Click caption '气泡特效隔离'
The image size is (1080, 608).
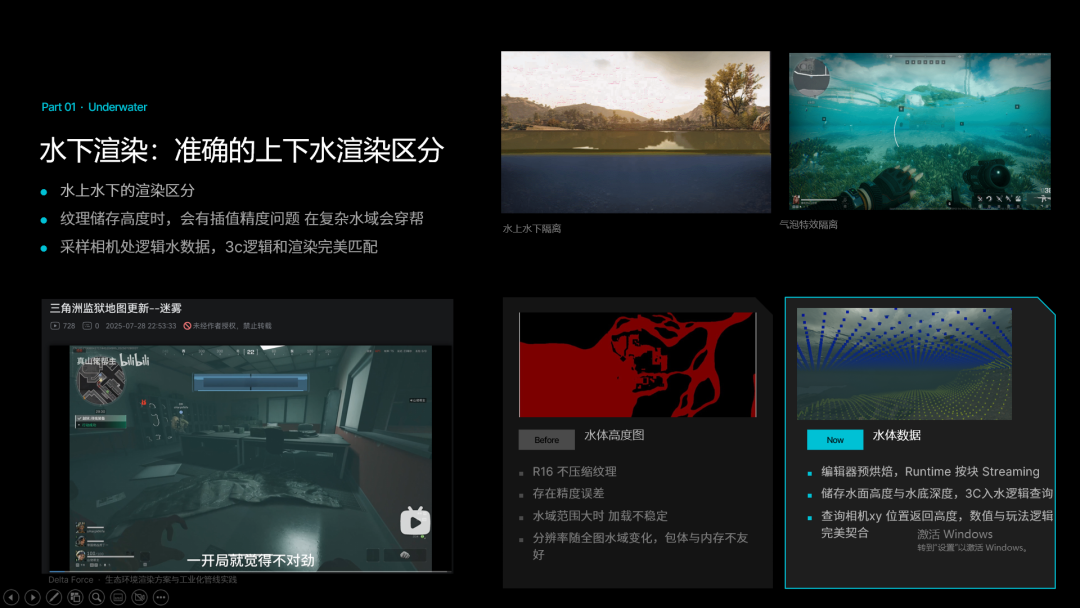tap(808, 224)
